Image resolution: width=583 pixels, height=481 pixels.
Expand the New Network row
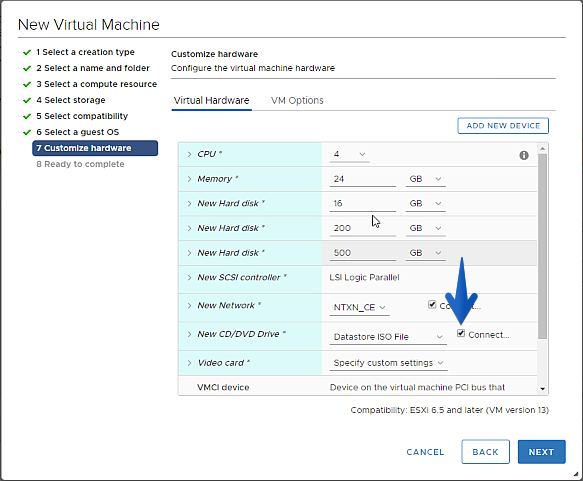point(189,306)
